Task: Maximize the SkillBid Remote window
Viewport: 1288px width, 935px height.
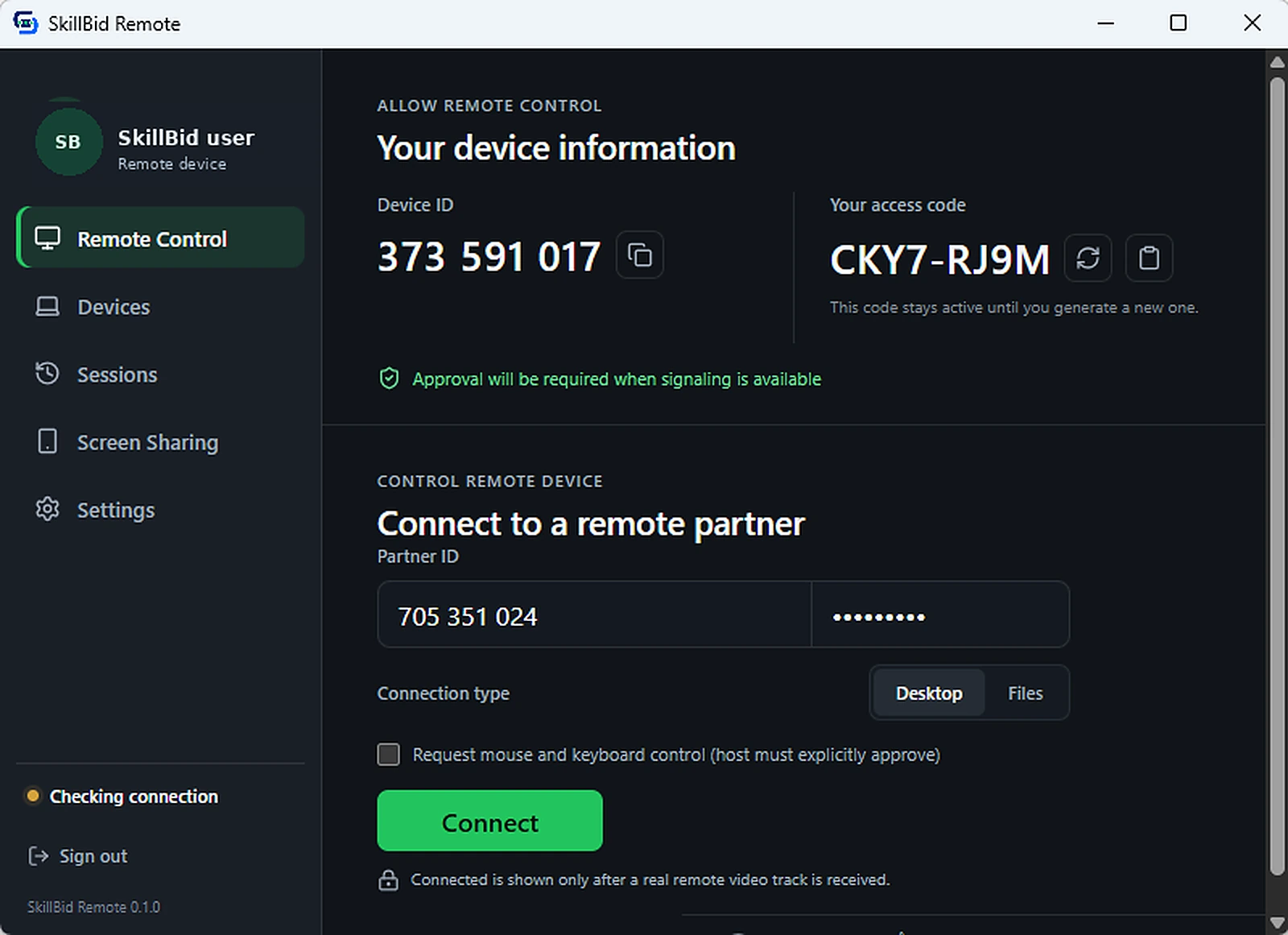Action: point(1179,23)
